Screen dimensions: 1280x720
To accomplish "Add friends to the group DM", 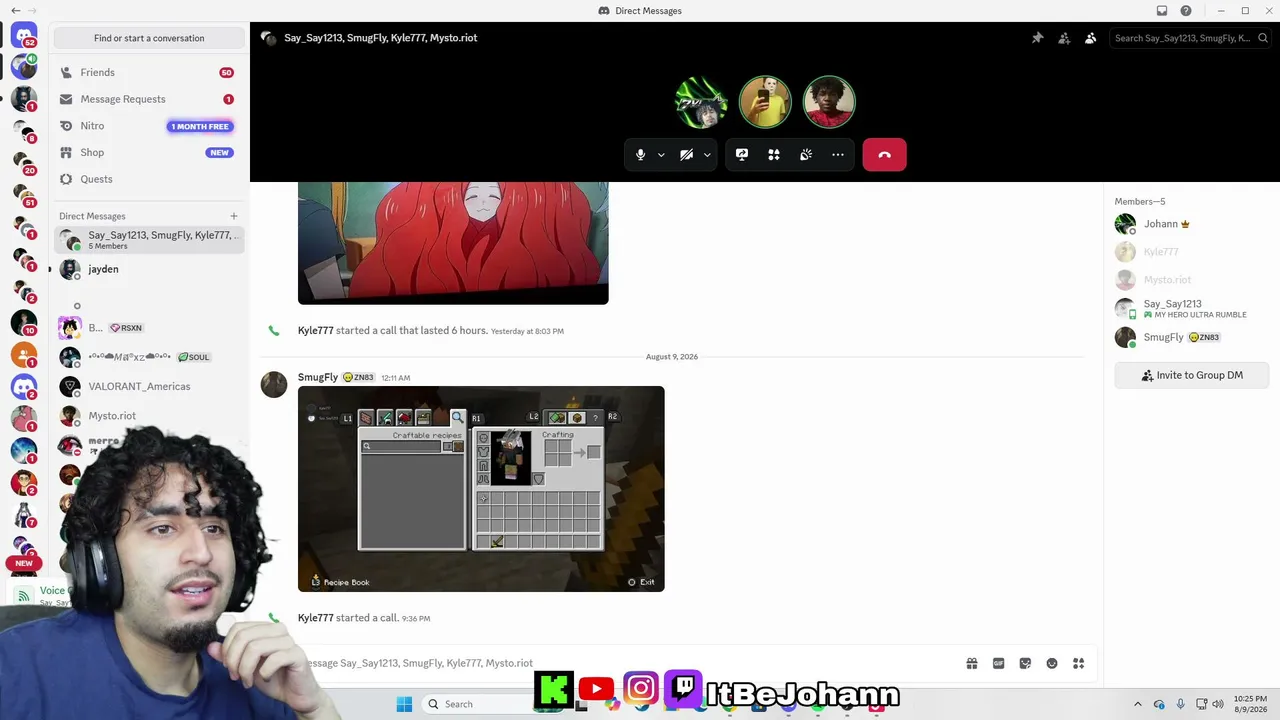I will click(1064, 38).
